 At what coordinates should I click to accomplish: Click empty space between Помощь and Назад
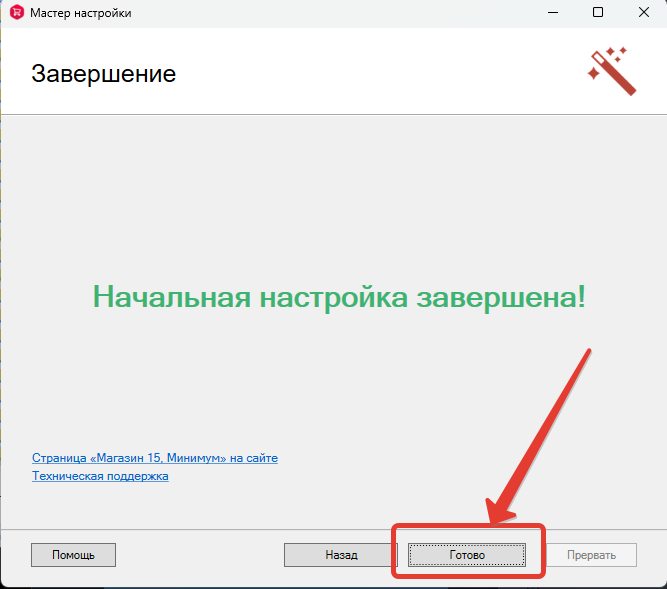pyautogui.click(x=200, y=554)
